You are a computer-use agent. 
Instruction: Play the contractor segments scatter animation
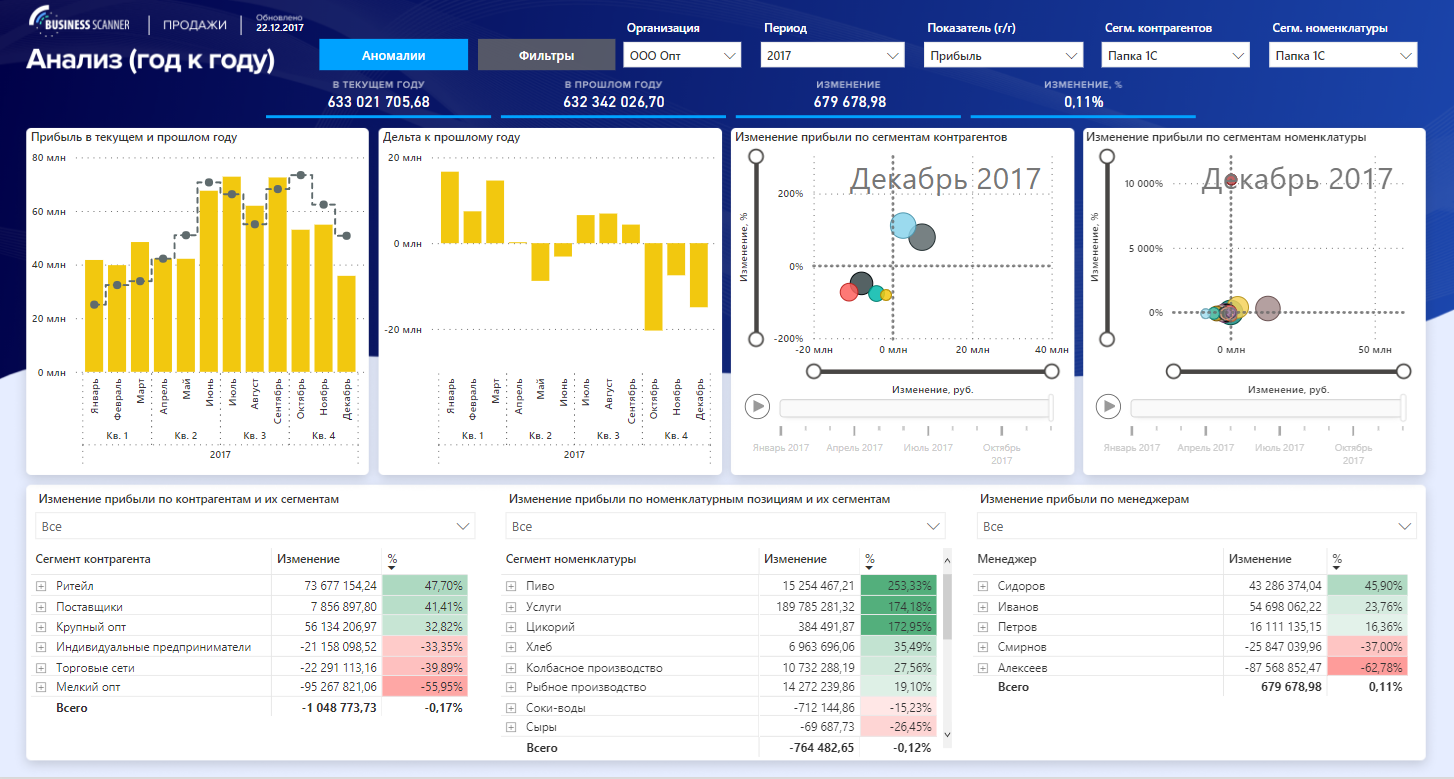757,406
